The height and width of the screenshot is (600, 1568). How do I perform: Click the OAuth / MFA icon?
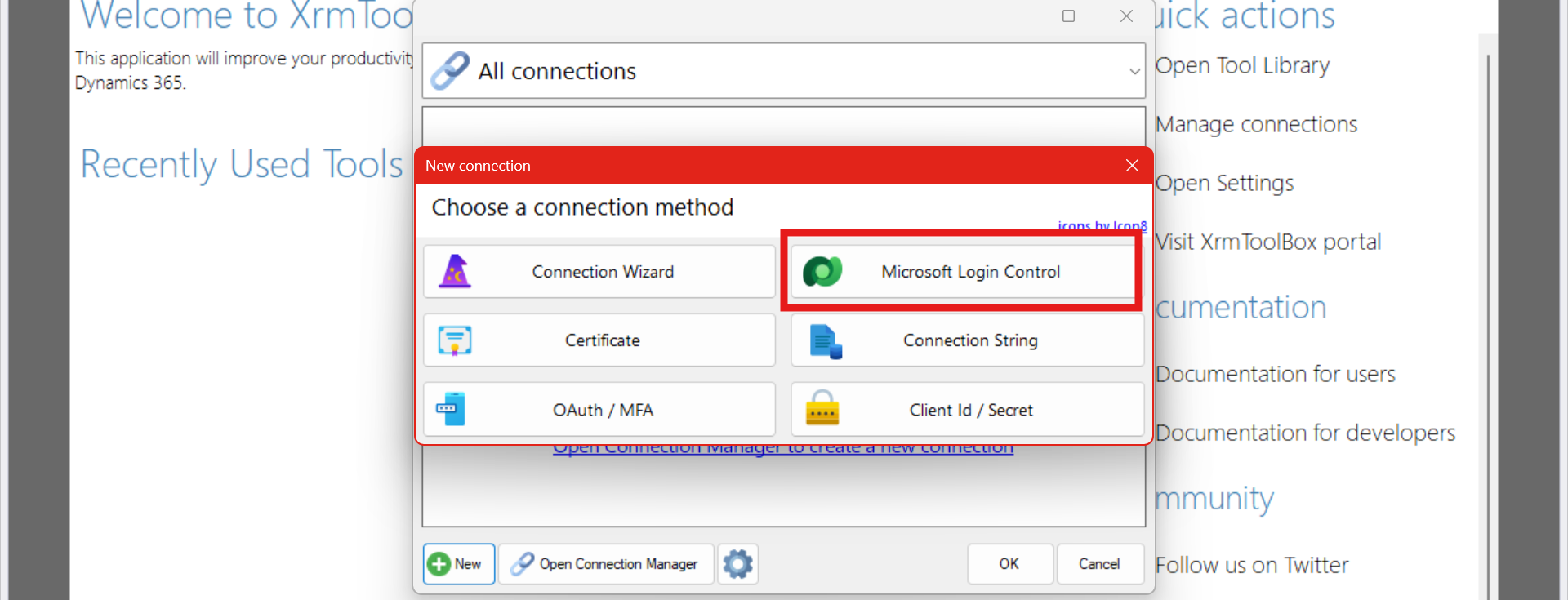pyautogui.click(x=451, y=409)
